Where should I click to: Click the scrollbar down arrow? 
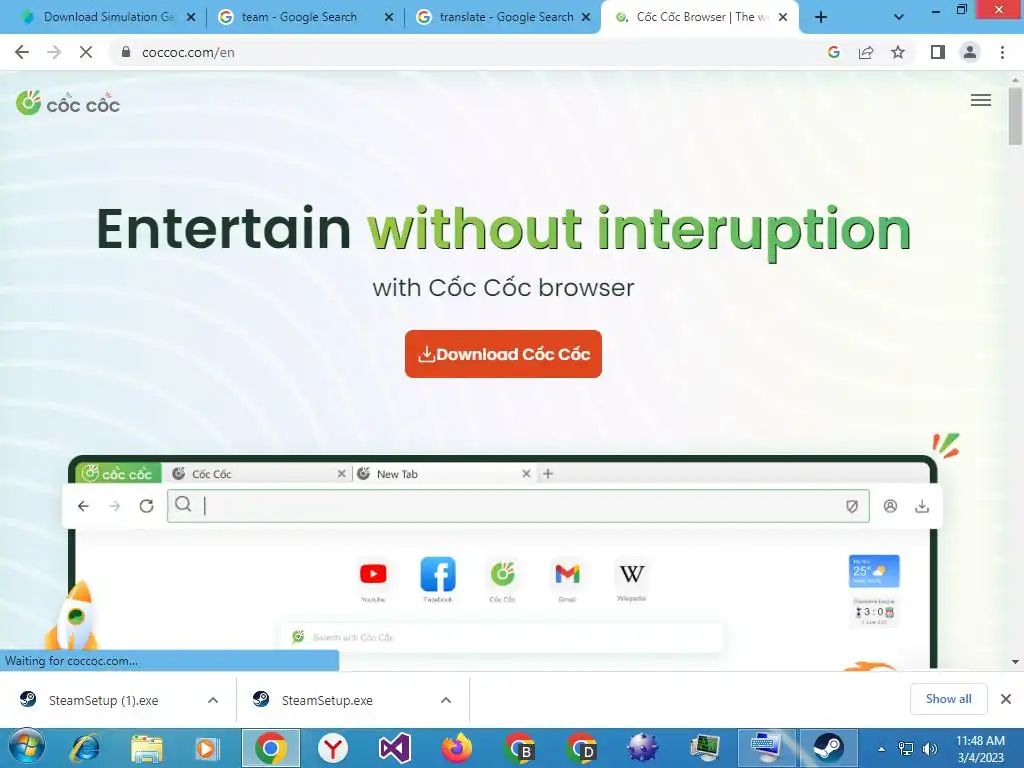[x=1015, y=662]
